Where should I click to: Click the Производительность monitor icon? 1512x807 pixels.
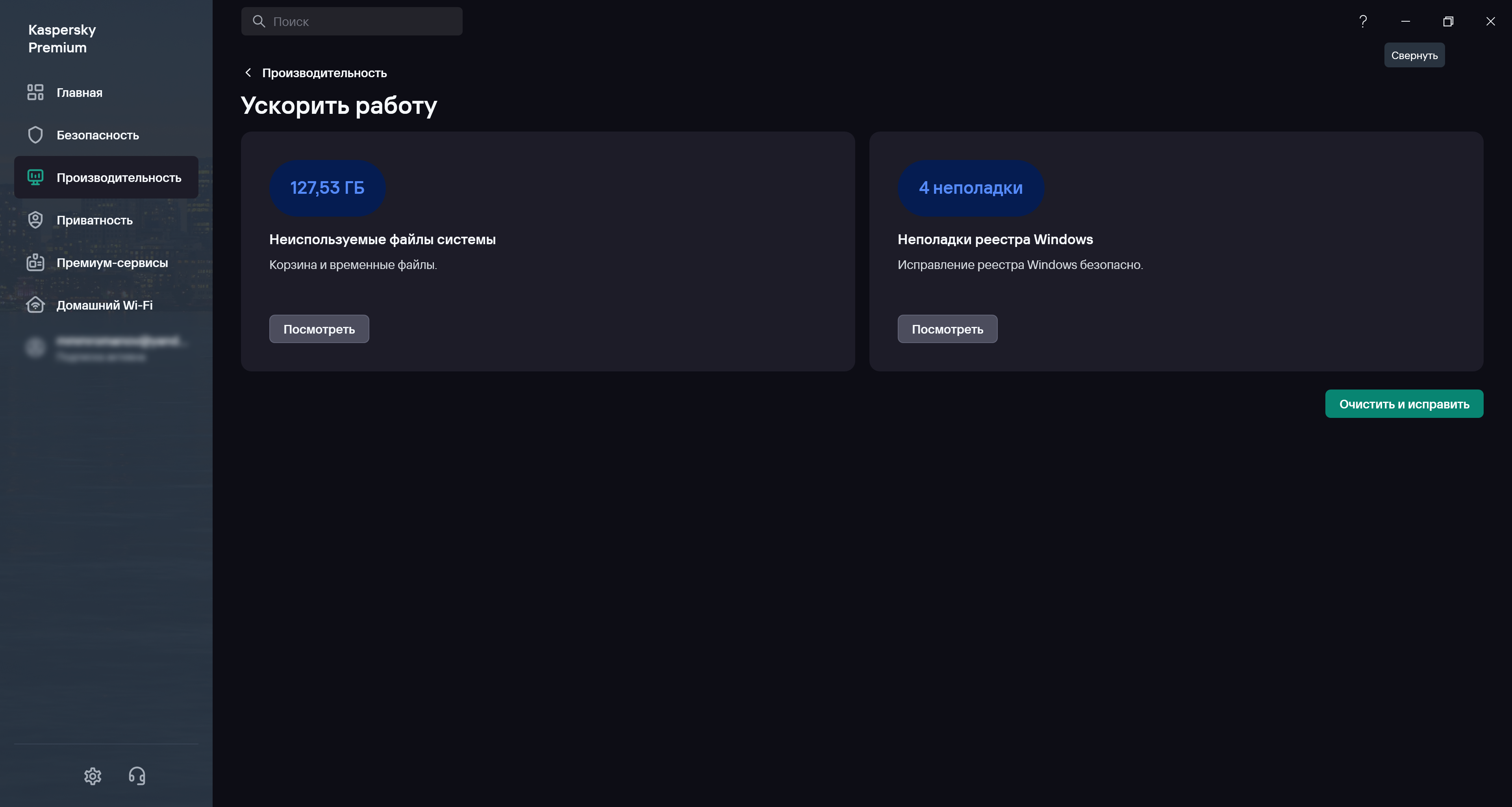click(x=35, y=177)
